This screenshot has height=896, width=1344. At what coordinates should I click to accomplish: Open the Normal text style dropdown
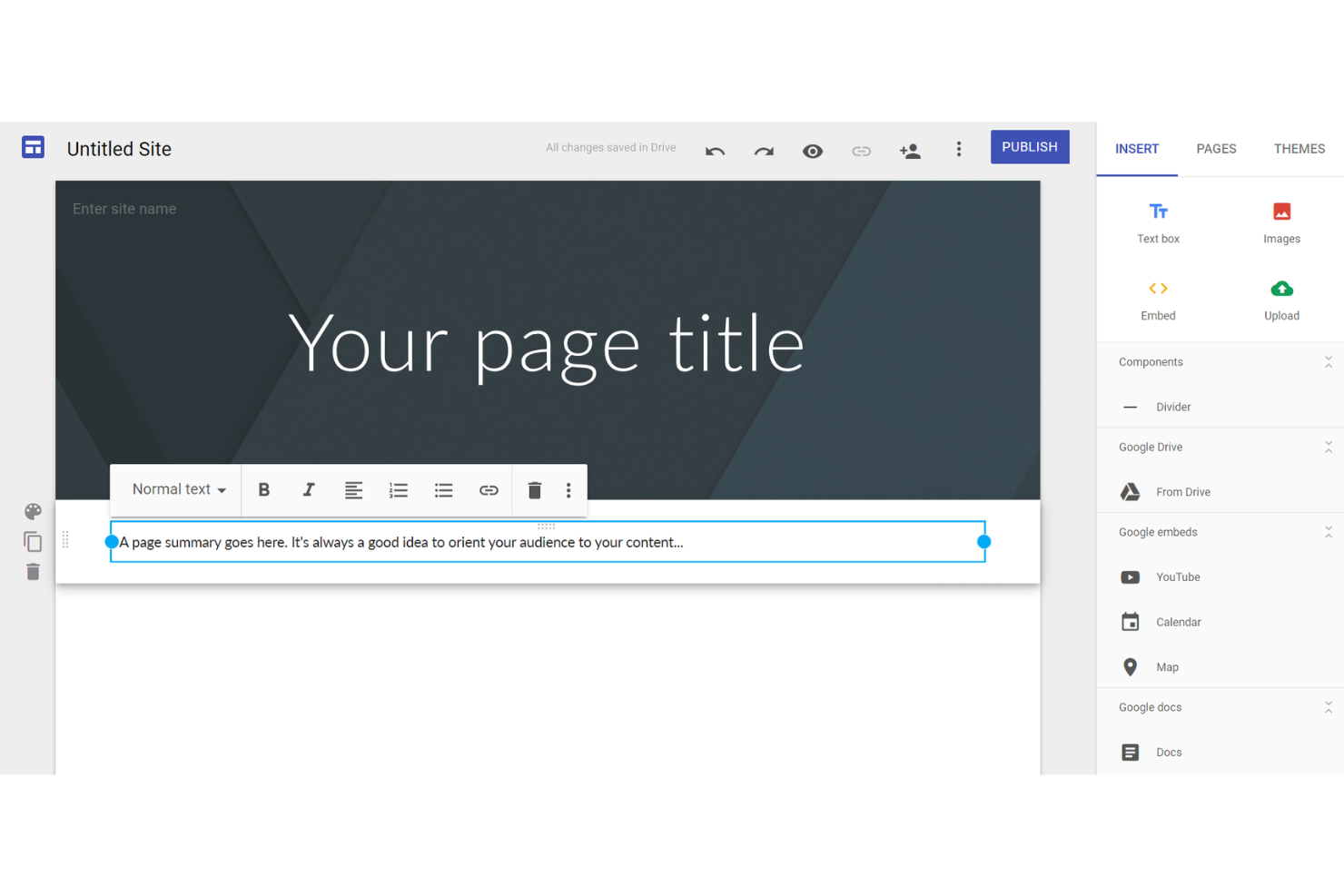click(x=176, y=489)
